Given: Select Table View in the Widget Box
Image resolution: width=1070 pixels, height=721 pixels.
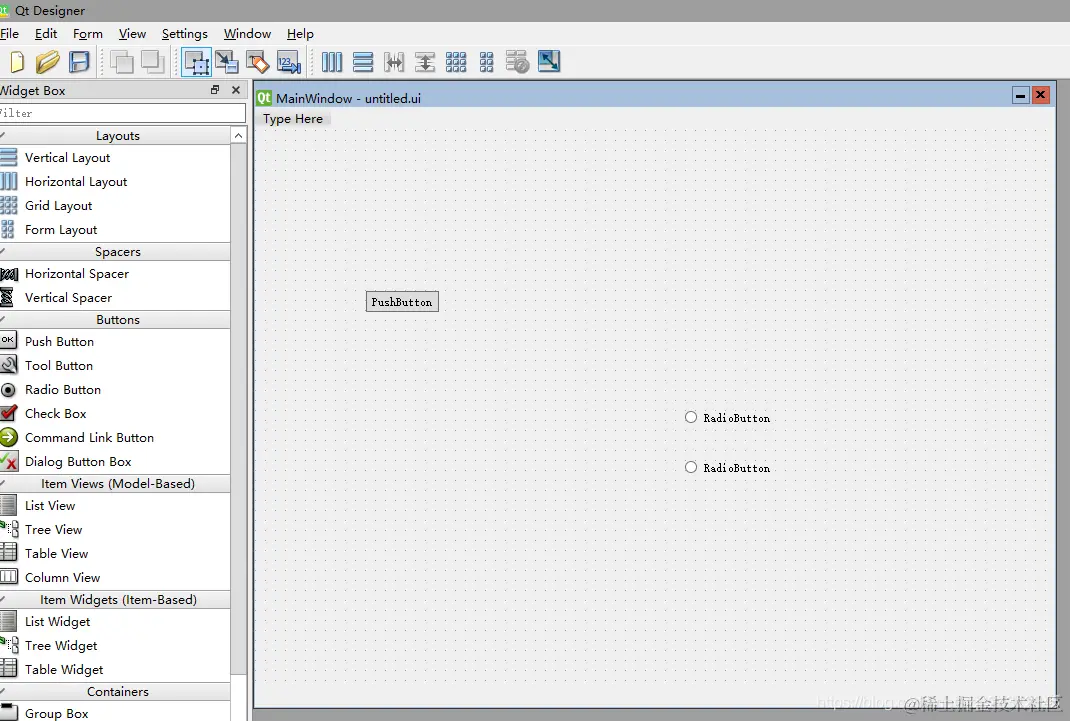Looking at the screenshot, I should coord(115,553).
